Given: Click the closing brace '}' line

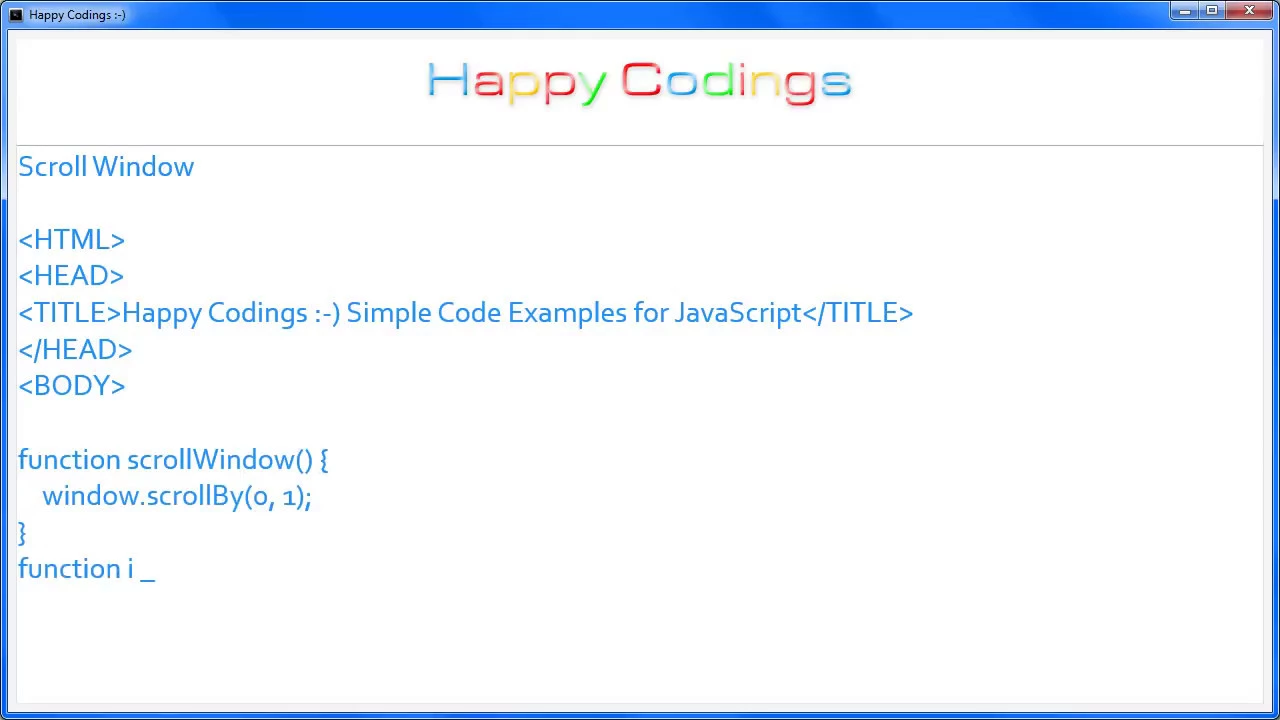Looking at the screenshot, I should point(22,532).
